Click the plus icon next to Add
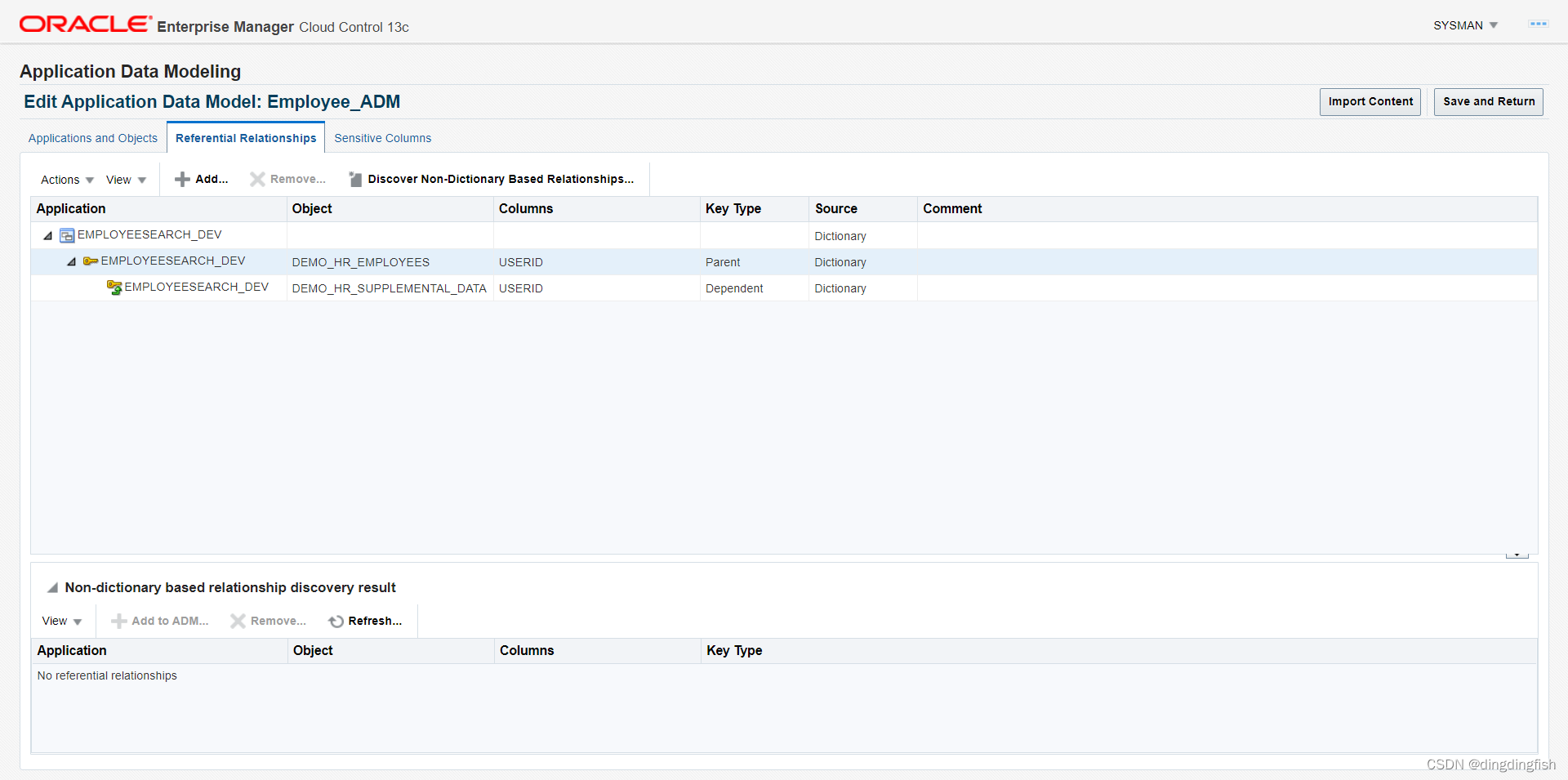The width and height of the screenshot is (1568, 780). point(182,179)
